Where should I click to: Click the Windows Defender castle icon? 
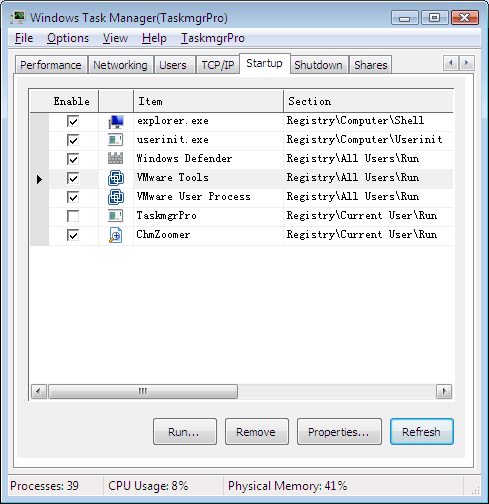pos(115,159)
